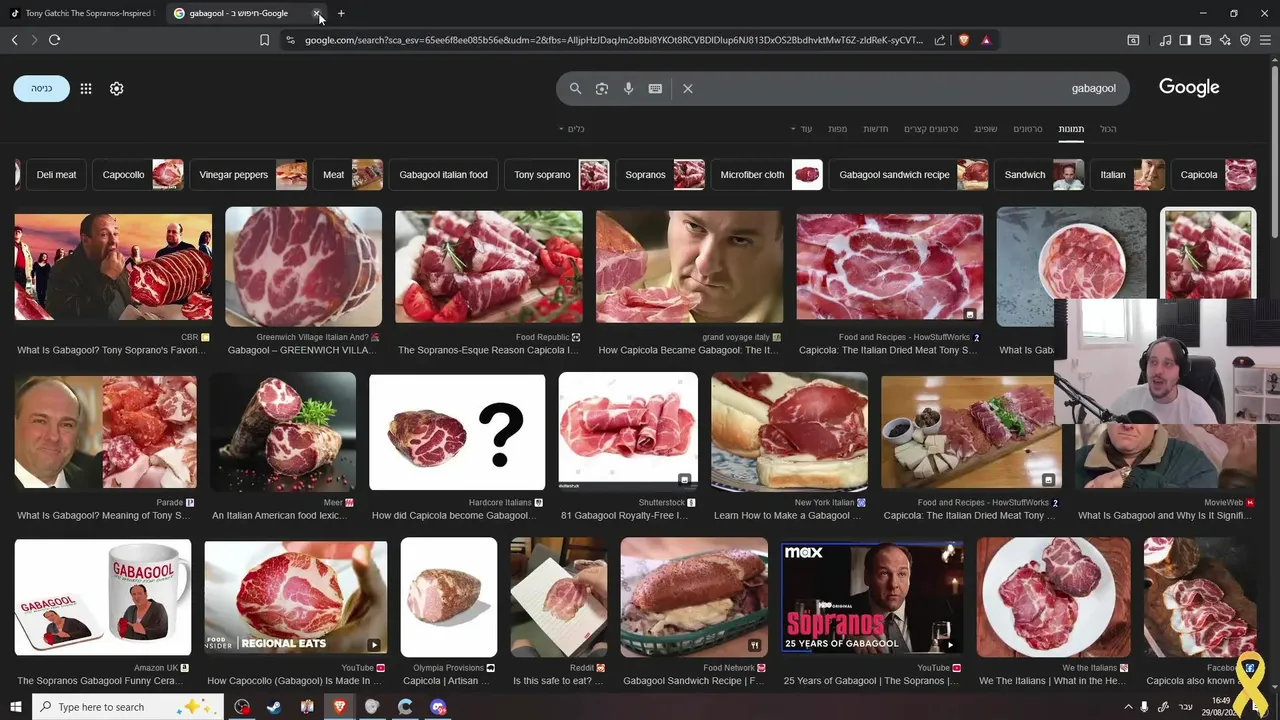Open Google Lens image search icon
The height and width of the screenshot is (720, 1280).
(602, 88)
